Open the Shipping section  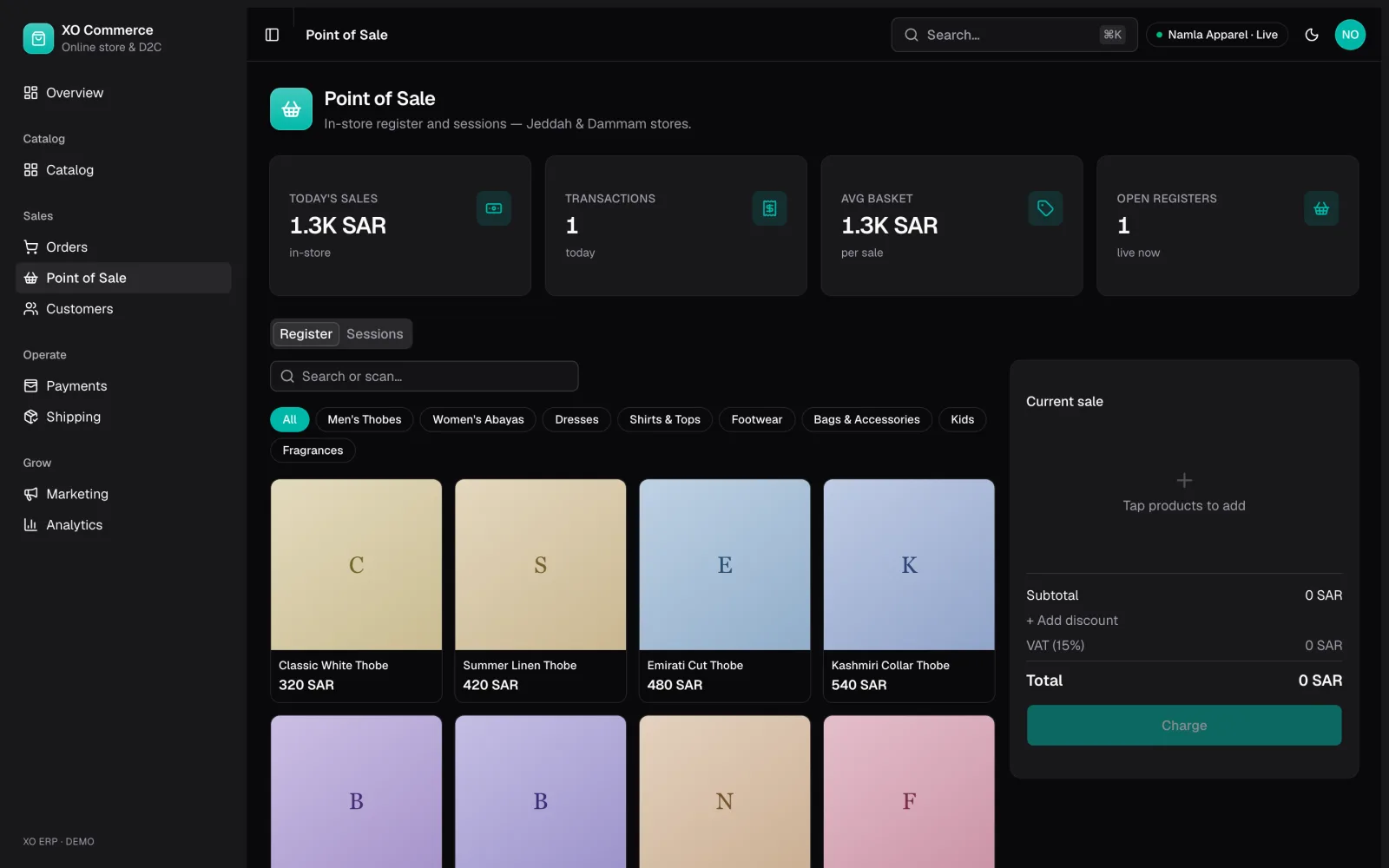pyautogui.click(x=123, y=417)
